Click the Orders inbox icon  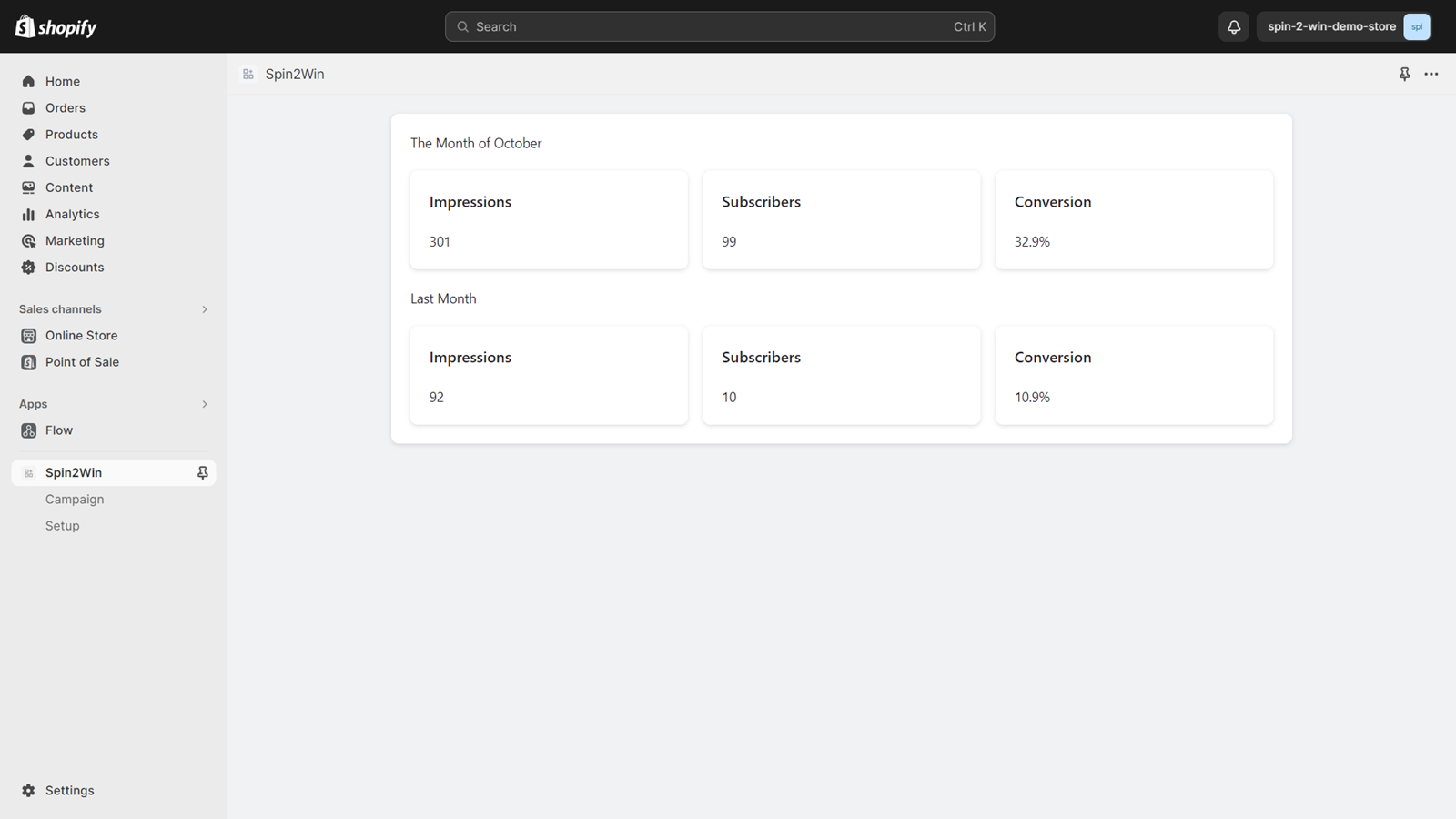(x=28, y=107)
